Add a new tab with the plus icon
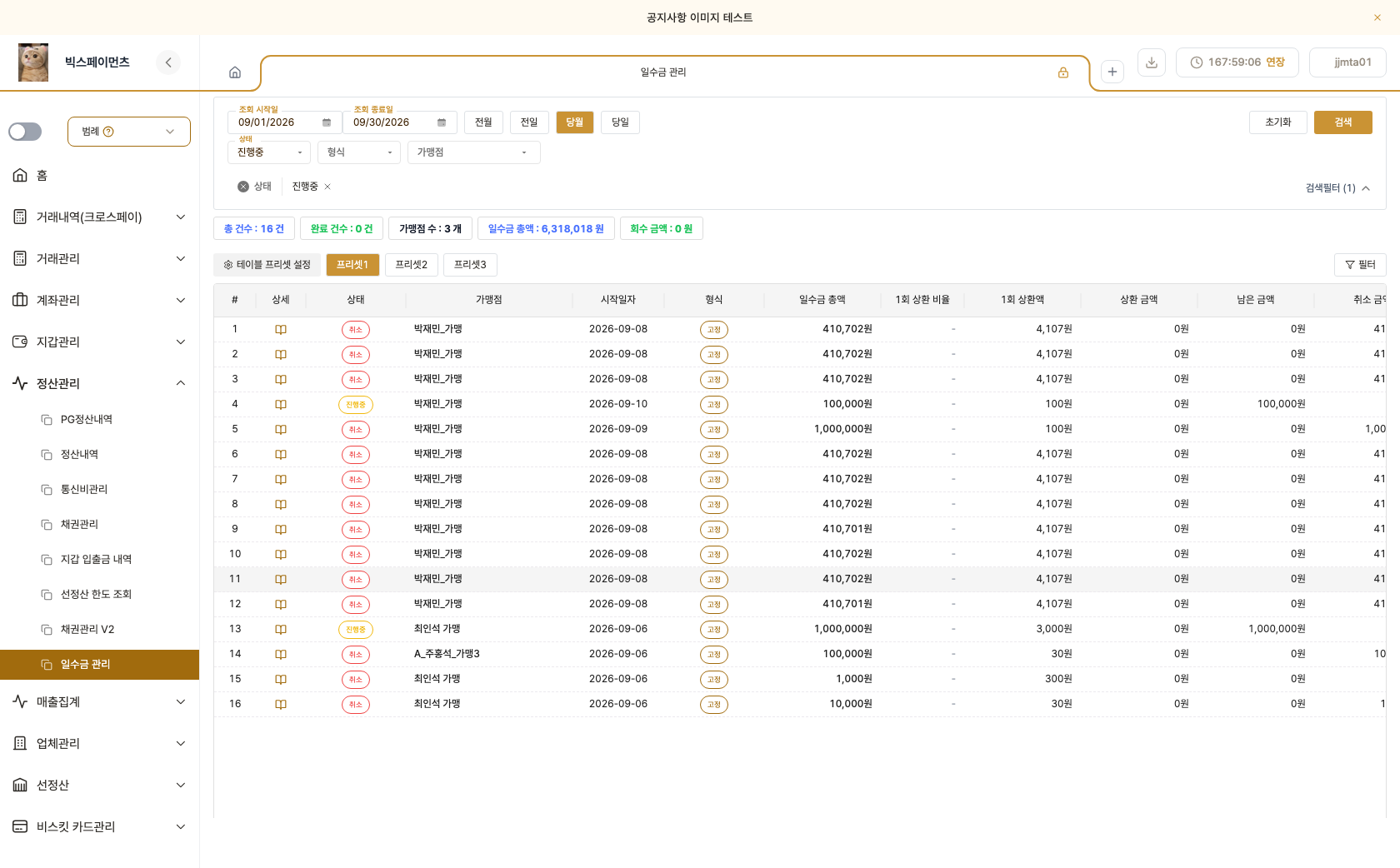Image resolution: width=1400 pixels, height=868 pixels. tap(1112, 72)
